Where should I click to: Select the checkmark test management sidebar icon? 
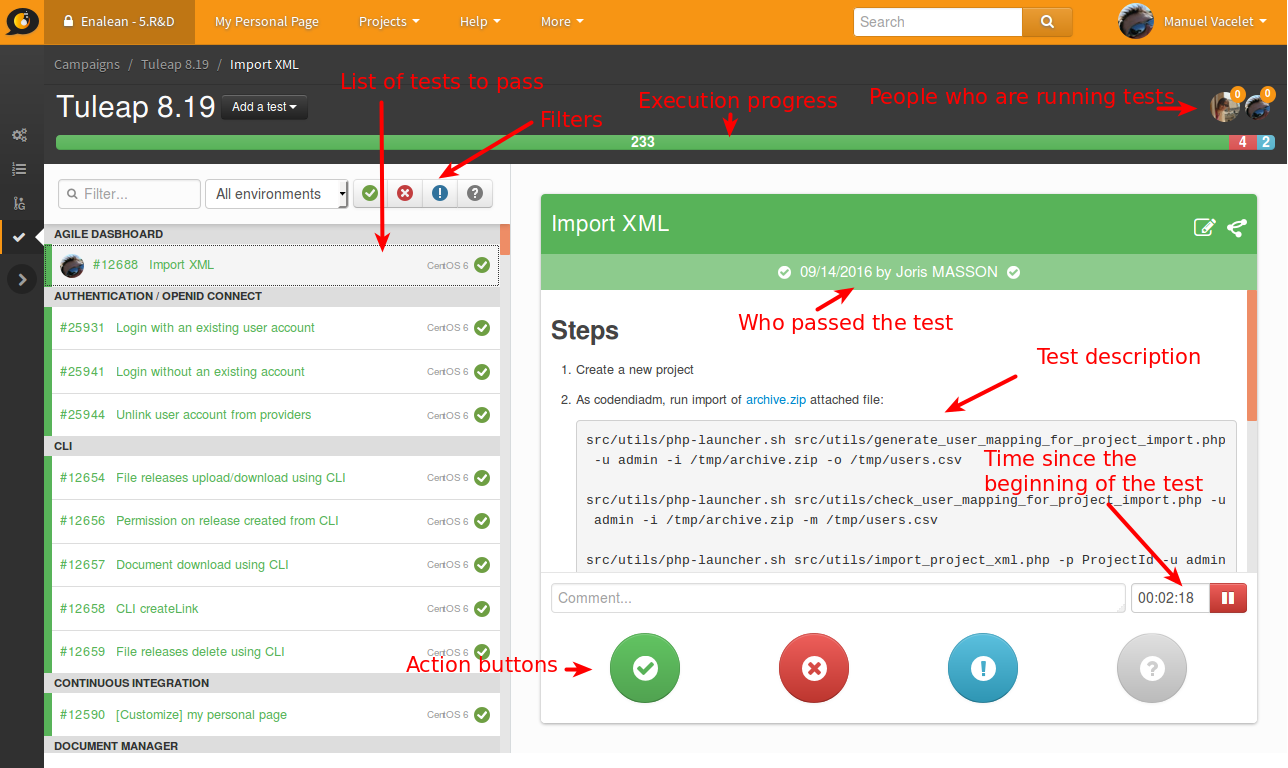point(19,237)
